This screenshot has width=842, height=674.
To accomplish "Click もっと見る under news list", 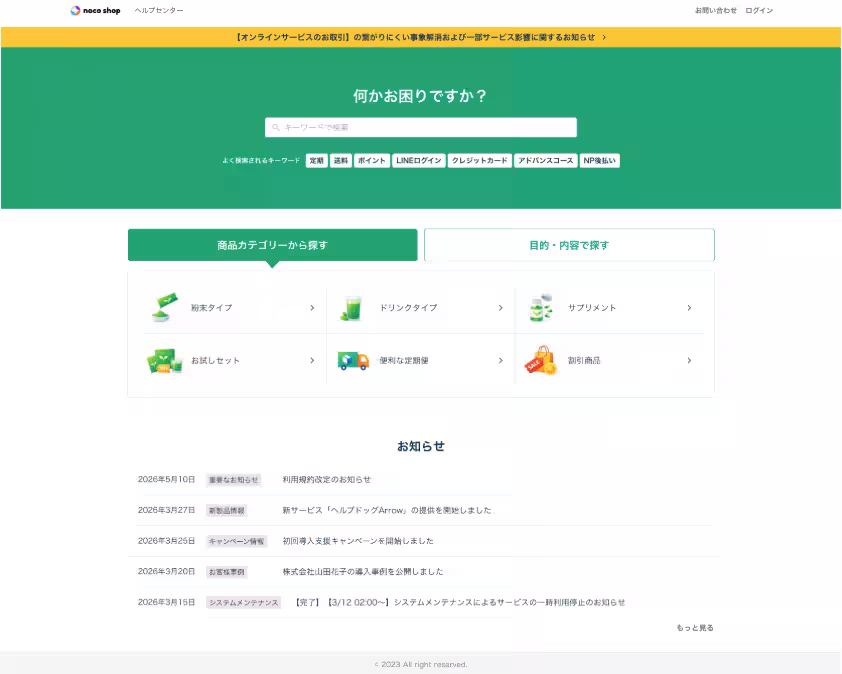I will [x=695, y=627].
